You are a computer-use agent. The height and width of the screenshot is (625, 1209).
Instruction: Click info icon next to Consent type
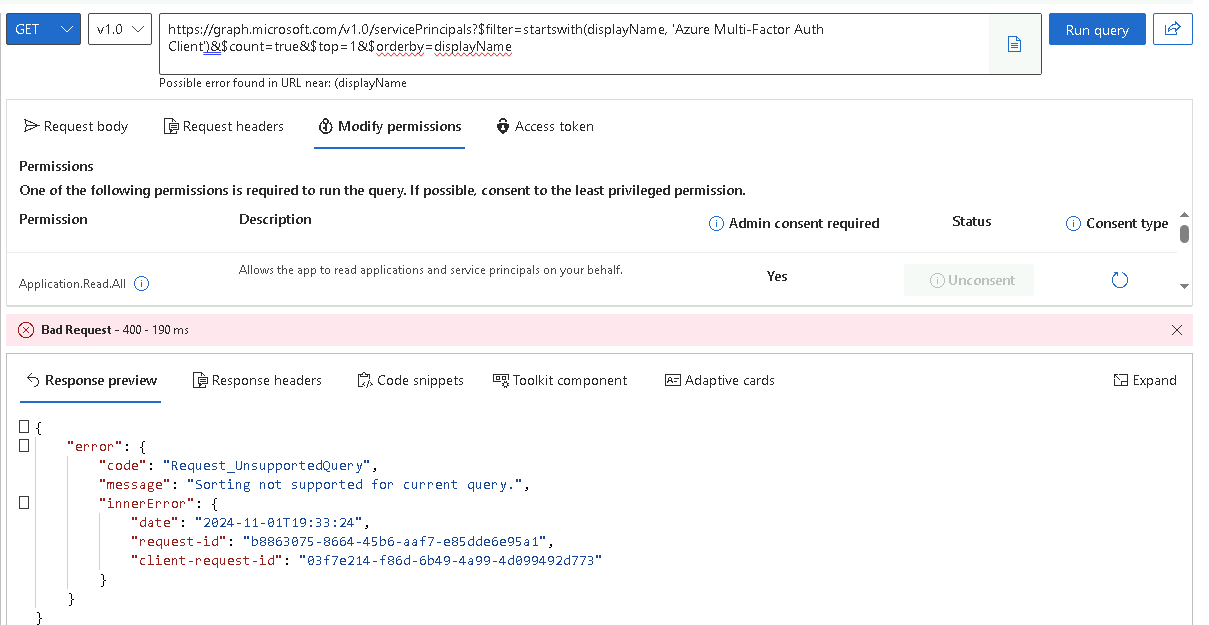(x=1073, y=223)
